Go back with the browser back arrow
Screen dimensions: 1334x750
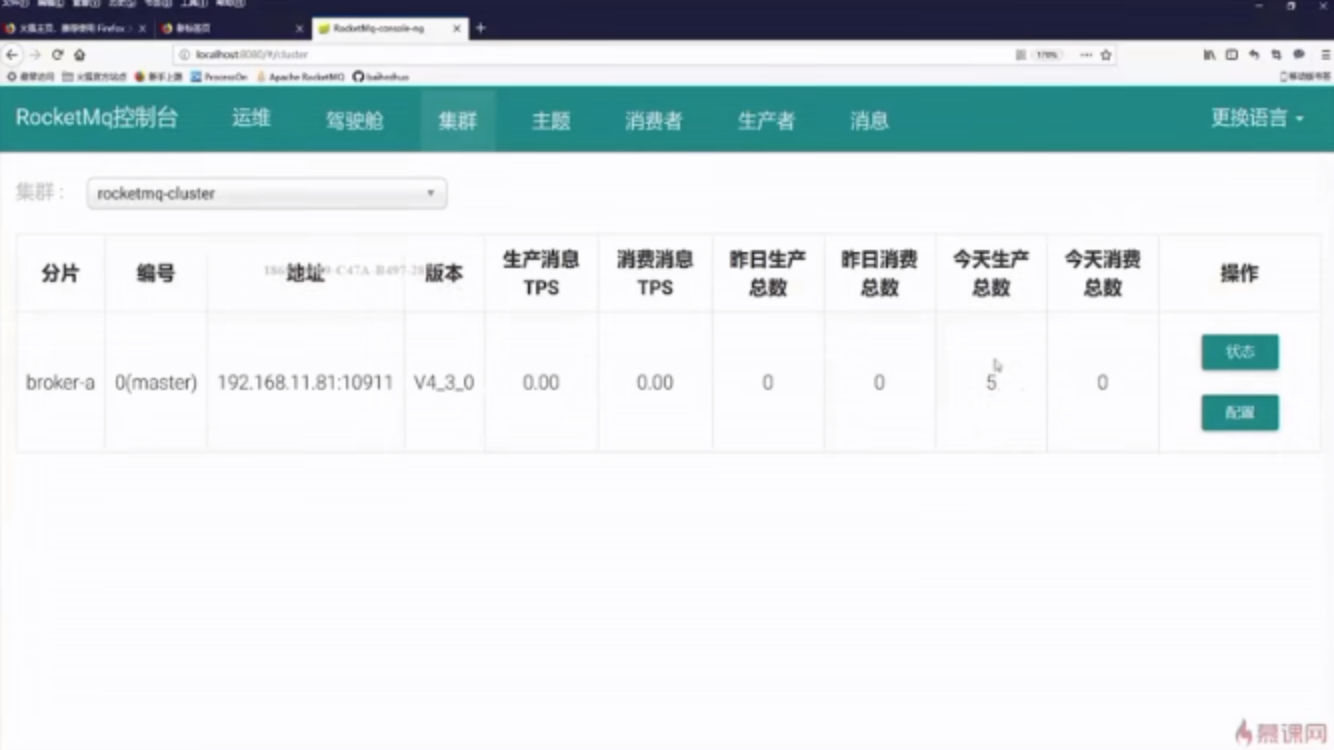tap(12, 55)
